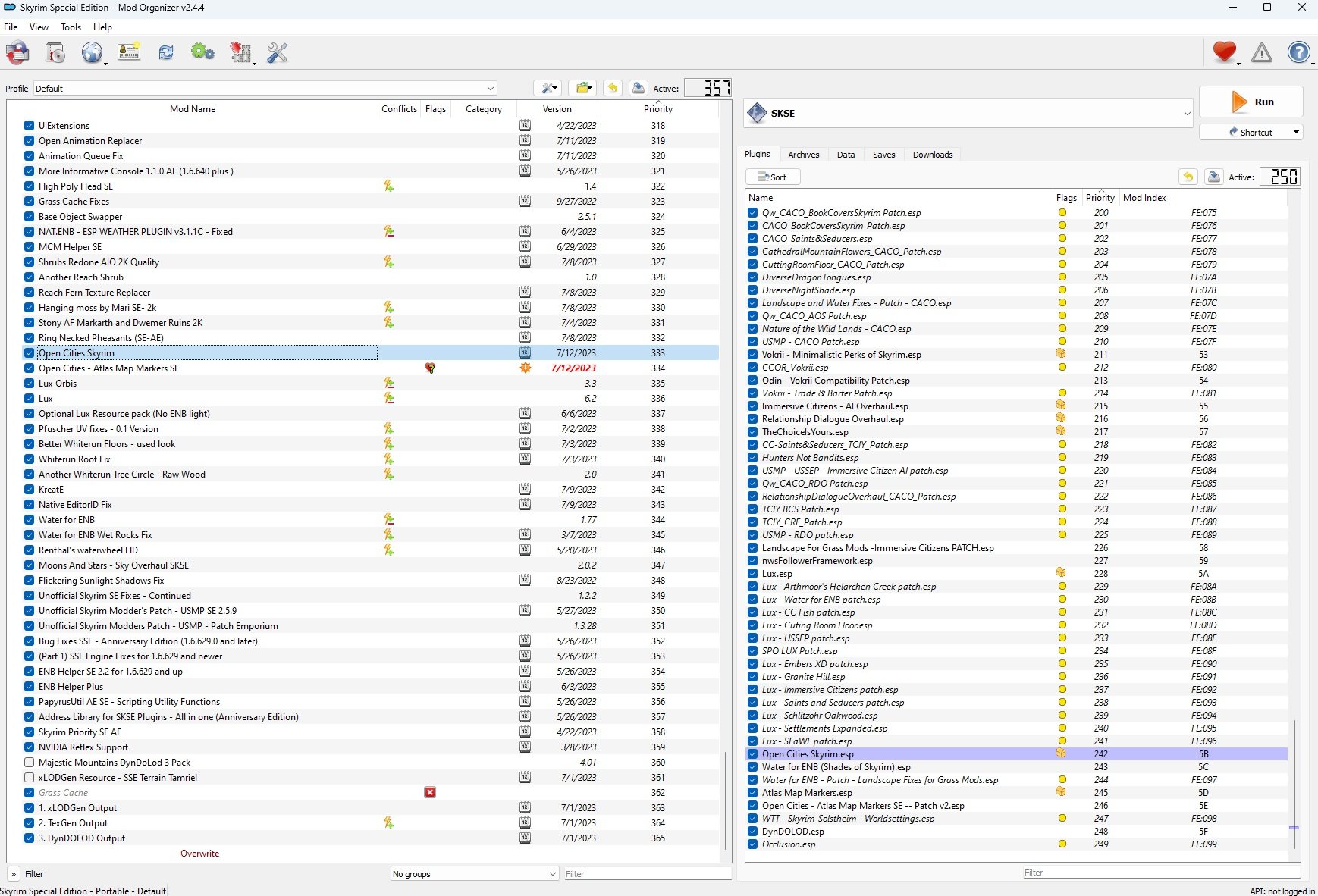Screen dimensions: 1318x896
Task: Click the mod list Filter input field
Action: pyautogui.click(x=647, y=873)
